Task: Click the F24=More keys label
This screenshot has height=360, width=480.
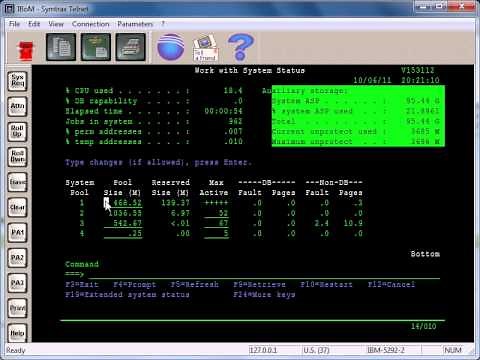Action: (264, 295)
